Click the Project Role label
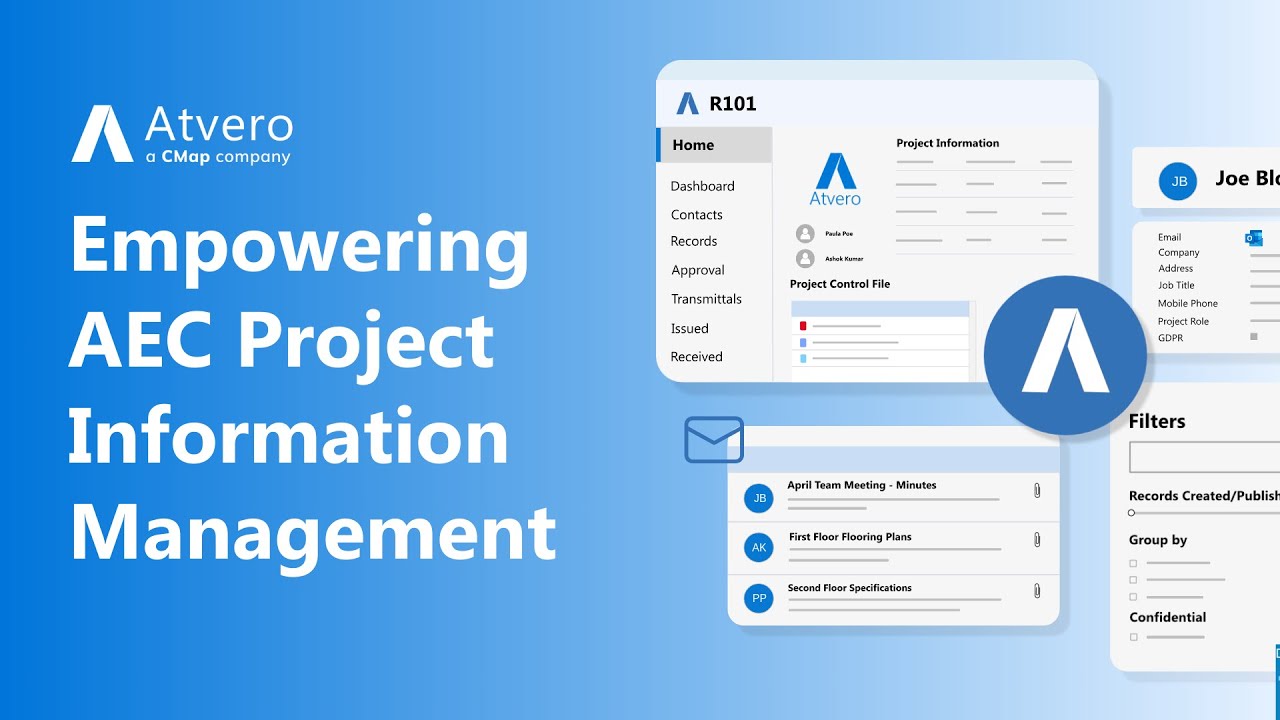This screenshot has width=1280, height=720. point(1183,322)
